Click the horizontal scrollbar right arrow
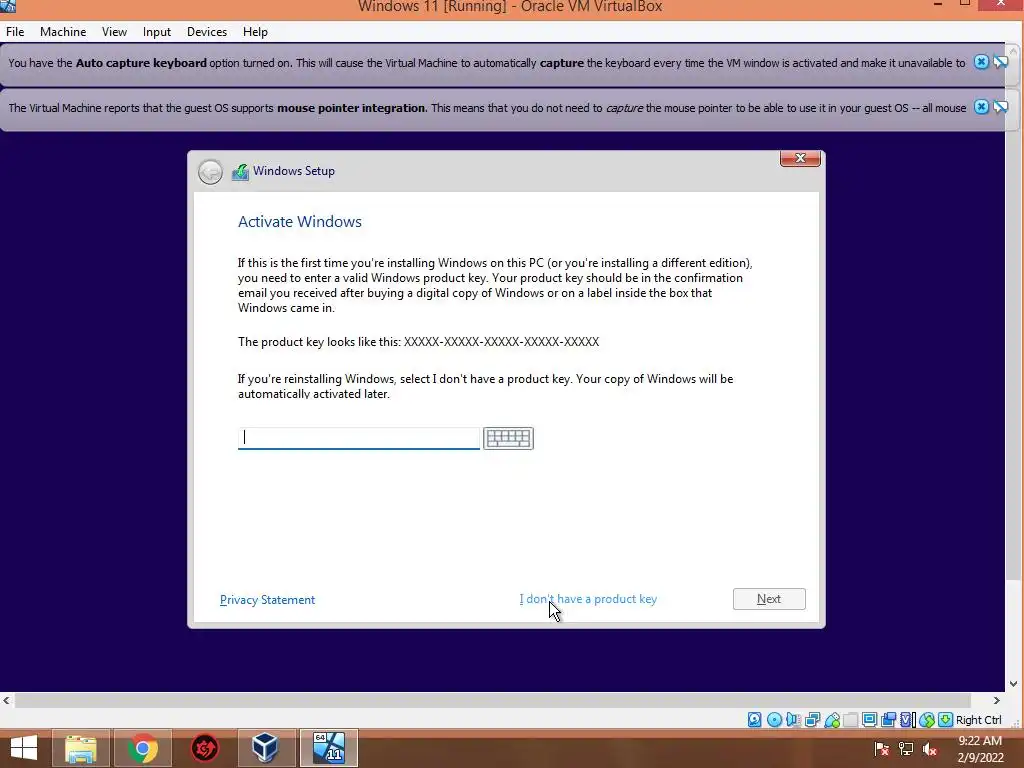This screenshot has width=1024, height=768. [x=997, y=700]
